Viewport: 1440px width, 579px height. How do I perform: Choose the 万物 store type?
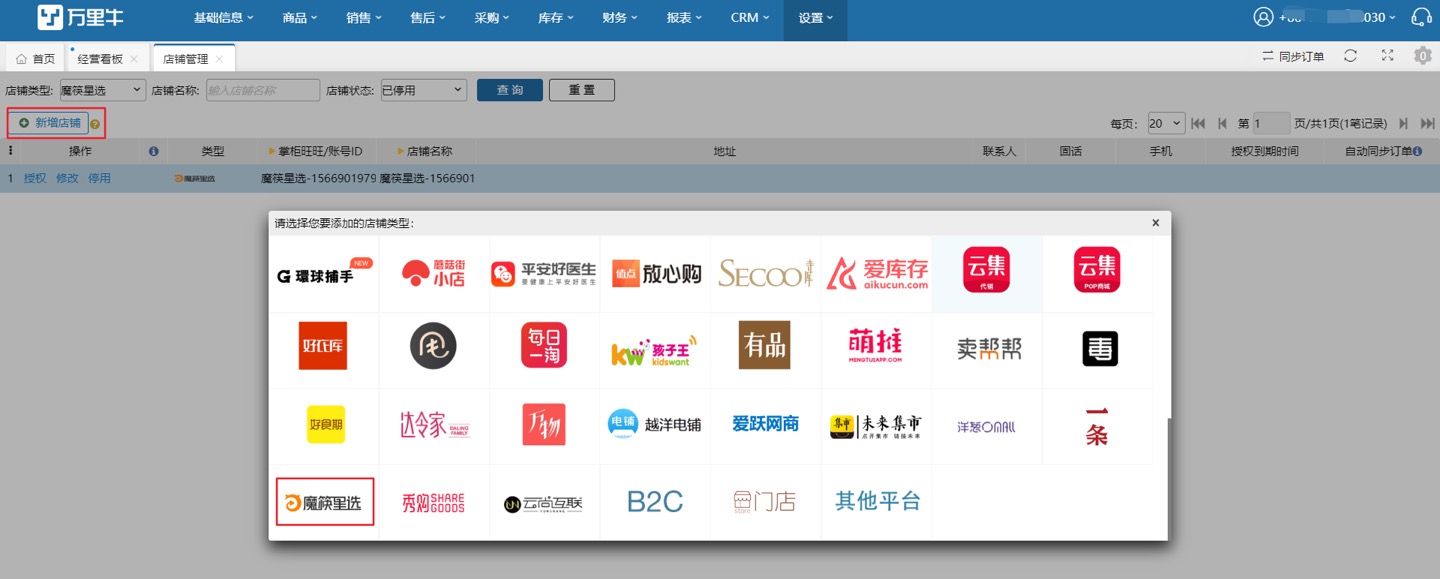point(544,425)
